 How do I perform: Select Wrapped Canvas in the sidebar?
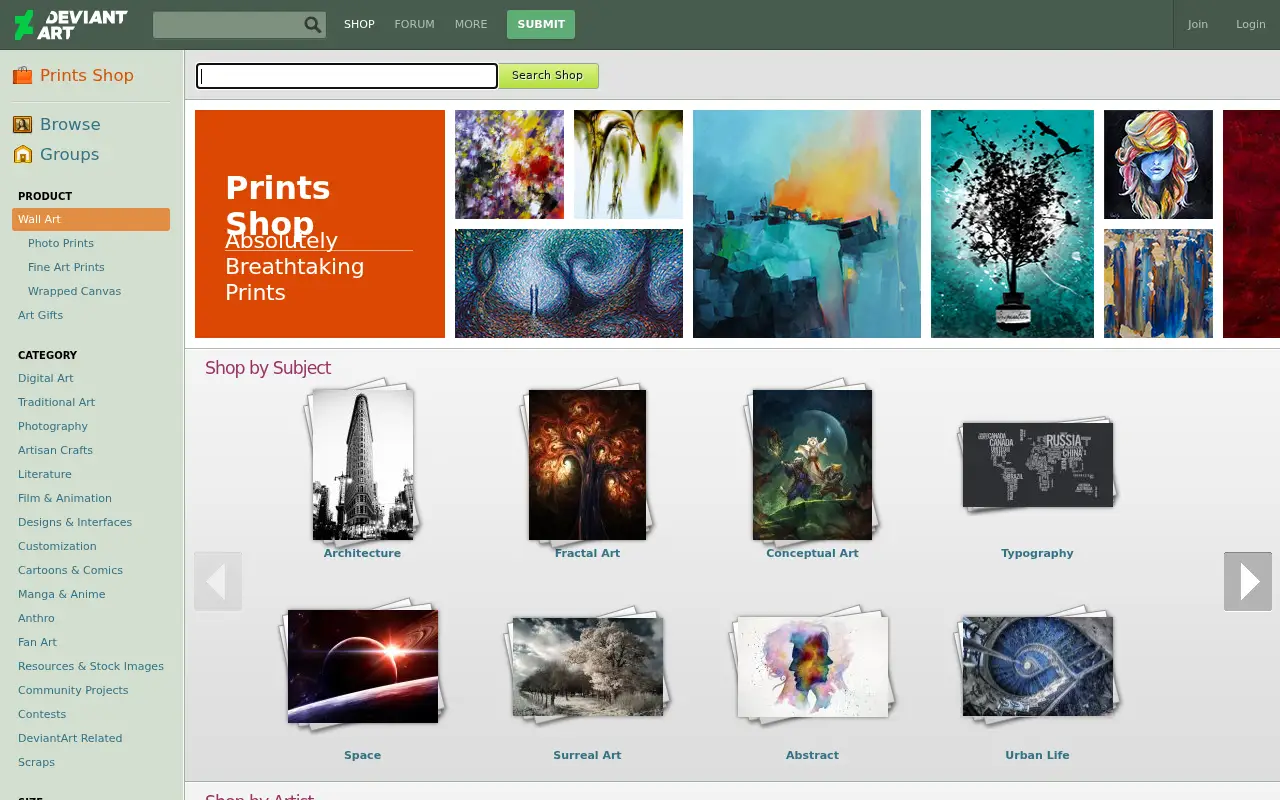click(x=74, y=291)
